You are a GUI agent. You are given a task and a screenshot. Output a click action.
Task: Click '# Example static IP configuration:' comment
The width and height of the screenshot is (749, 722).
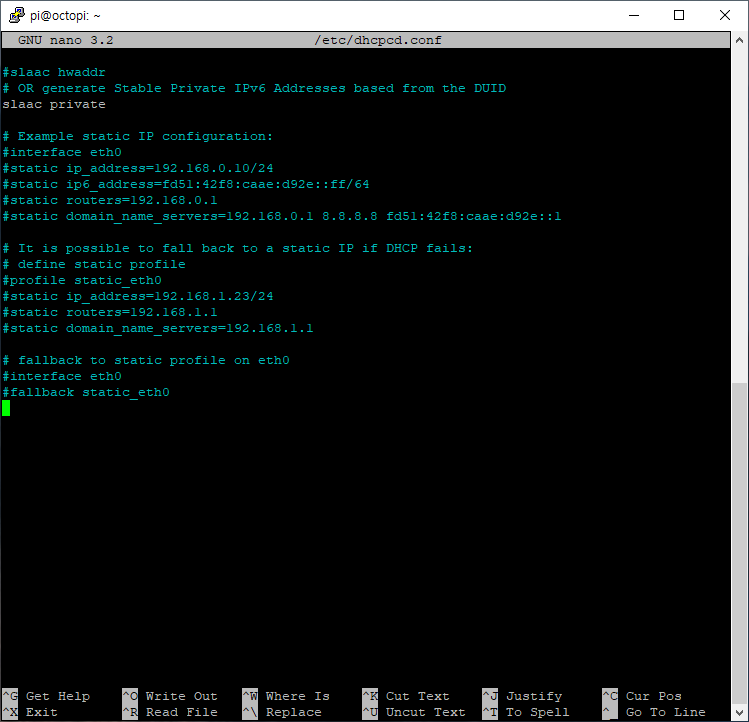(138, 136)
